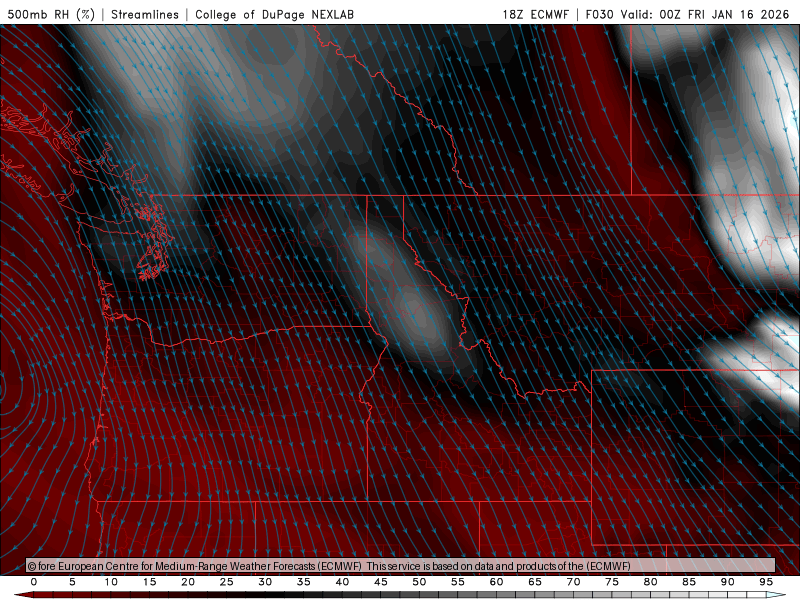Click the "70" color scale label

pos(573,582)
